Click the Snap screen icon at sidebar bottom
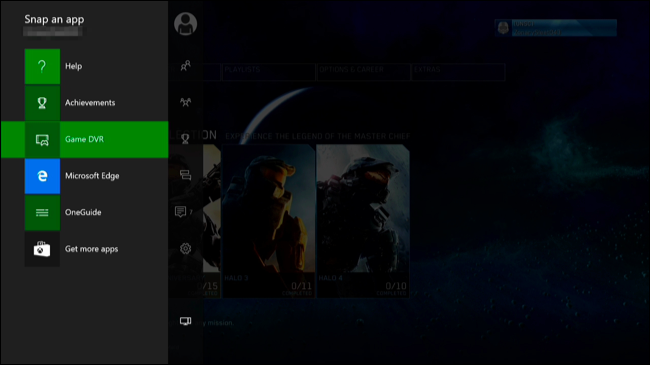This screenshot has height=365, width=650. [185, 321]
